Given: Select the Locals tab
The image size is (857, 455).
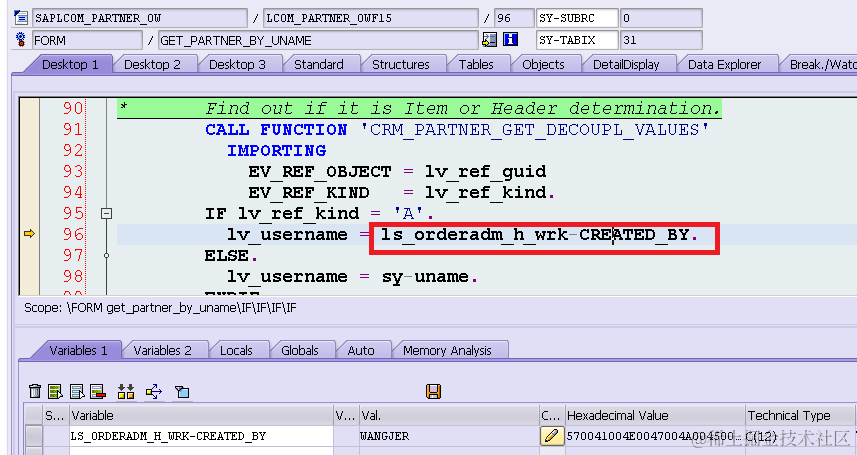Looking at the screenshot, I should (236, 351).
